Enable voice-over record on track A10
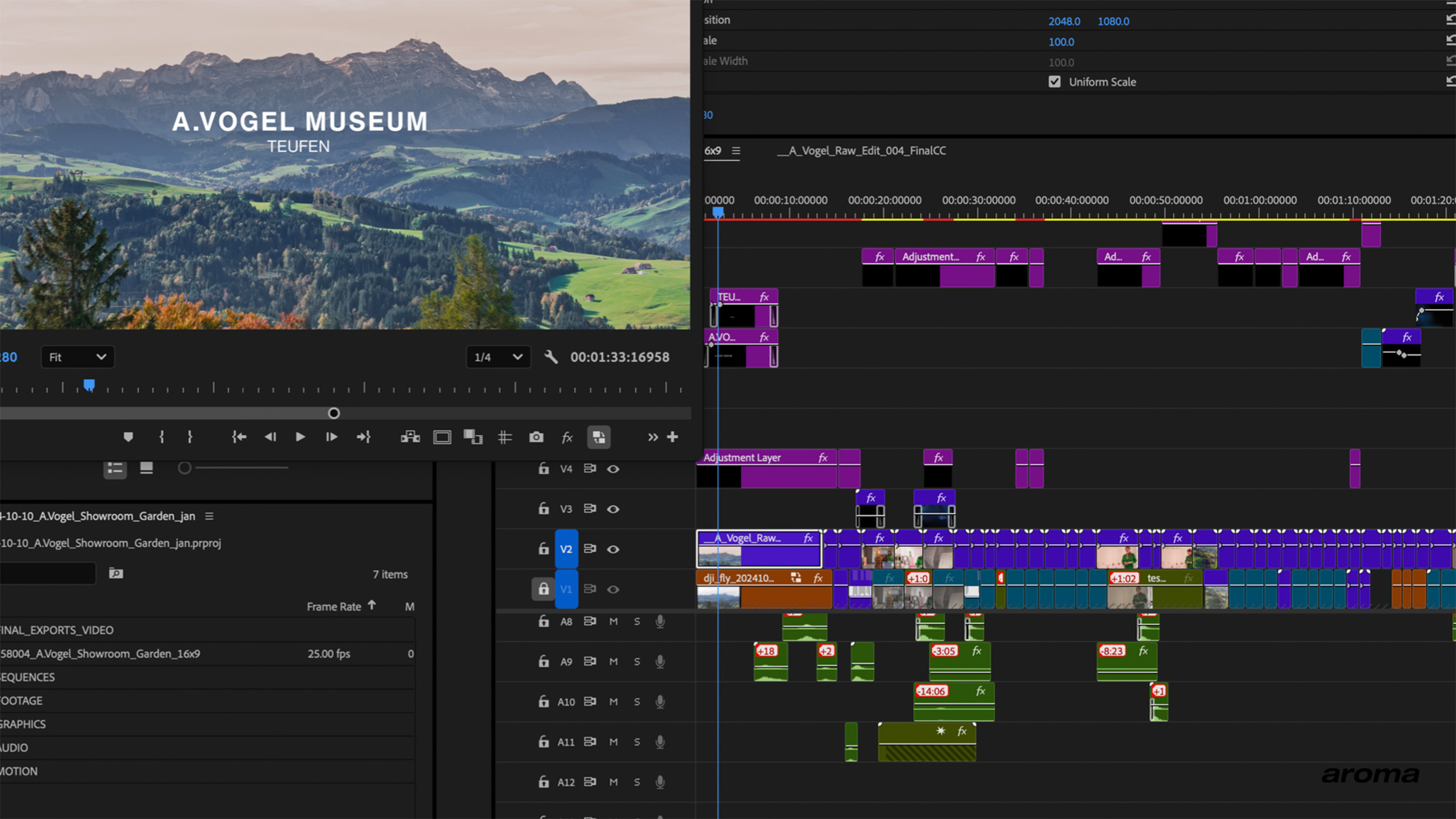Screen dimensions: 1456x819 pos(660,701)
